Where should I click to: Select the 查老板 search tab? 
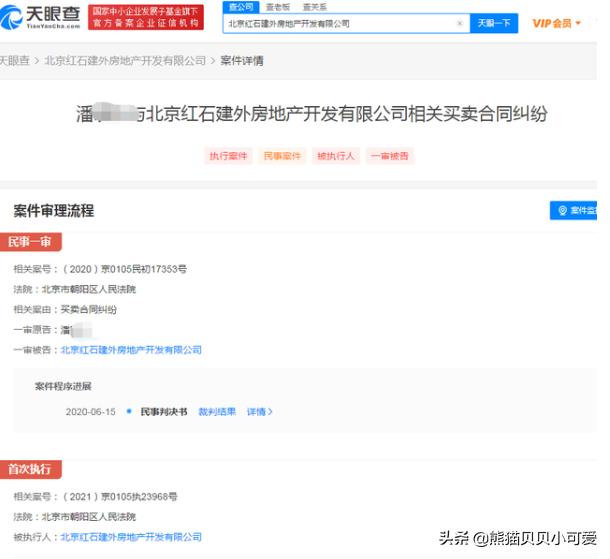[x=277, y=7]
